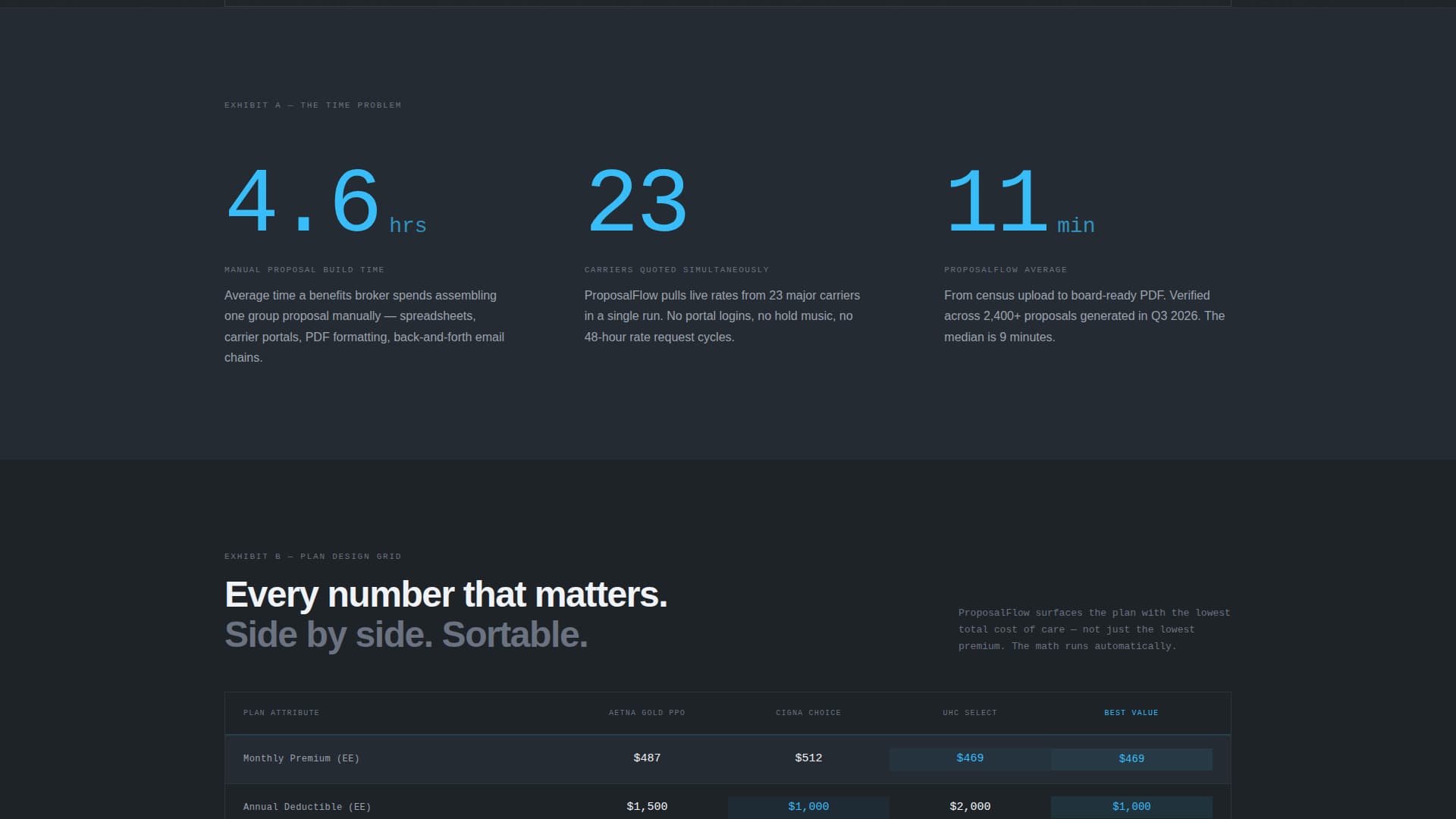The width and height of the screenshot is (1456, 819).
Task: Click the $1,500 Aetna deductible cell
Action: 647,807
